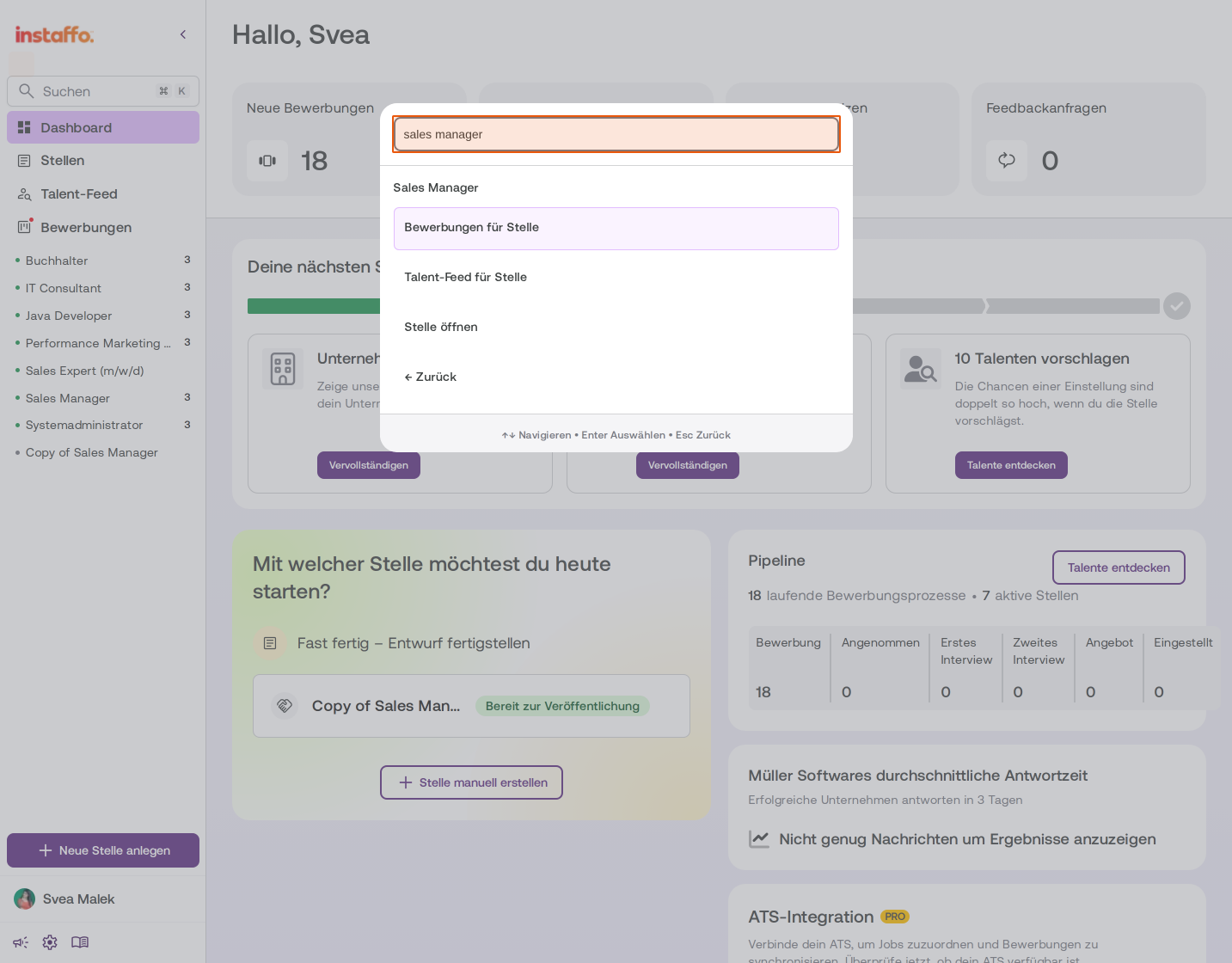The height and width of the screenshot is (963, 1232).
Task: Click Talente entdecken button in card
Action: [1011, 465]
